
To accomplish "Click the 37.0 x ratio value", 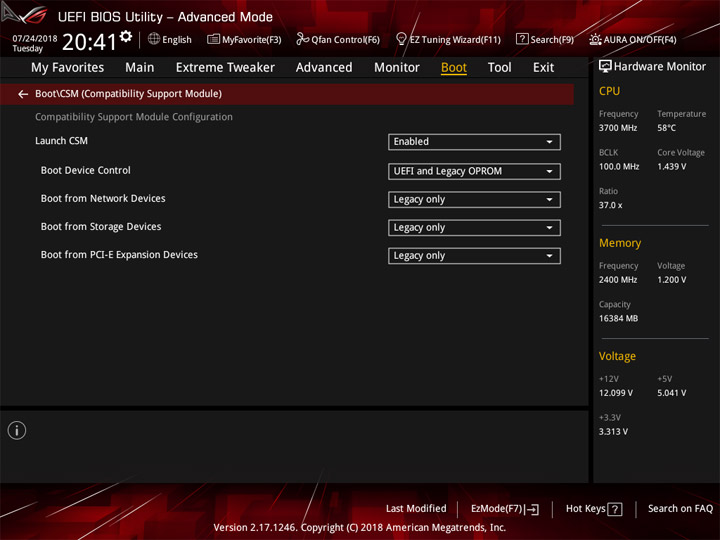I will tap(610, 205).
